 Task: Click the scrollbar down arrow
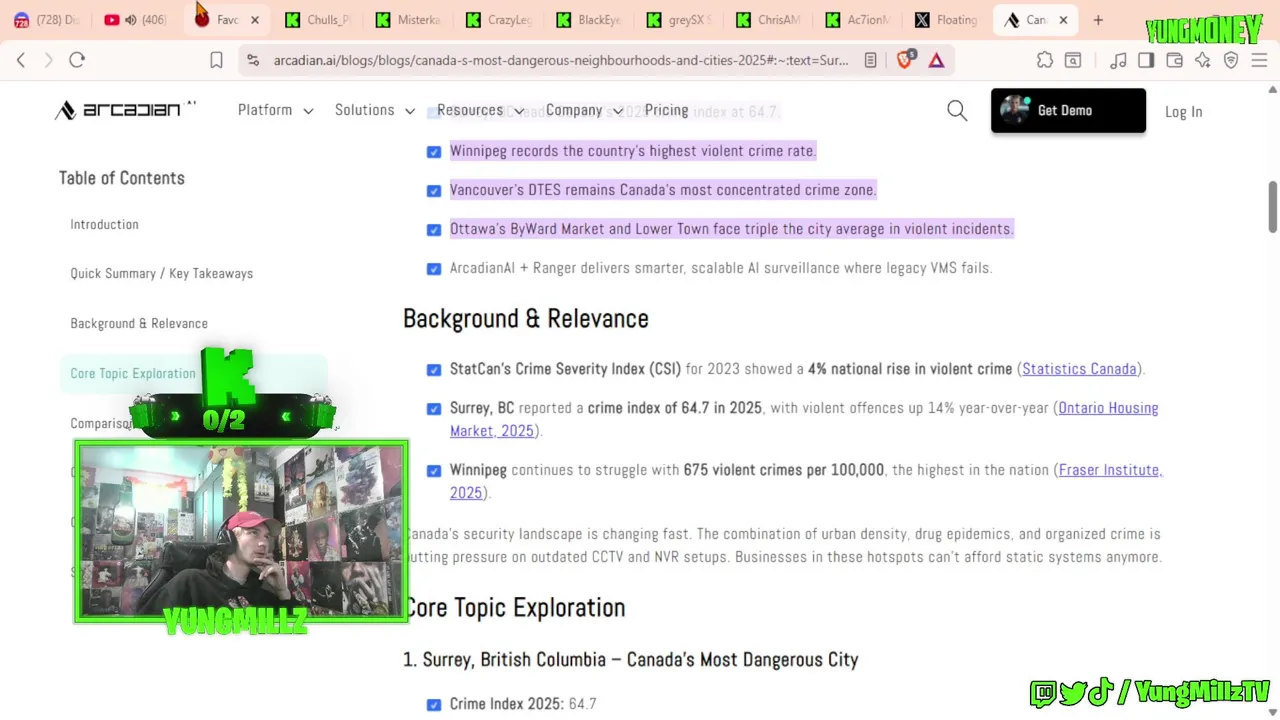click(1272, 712)
